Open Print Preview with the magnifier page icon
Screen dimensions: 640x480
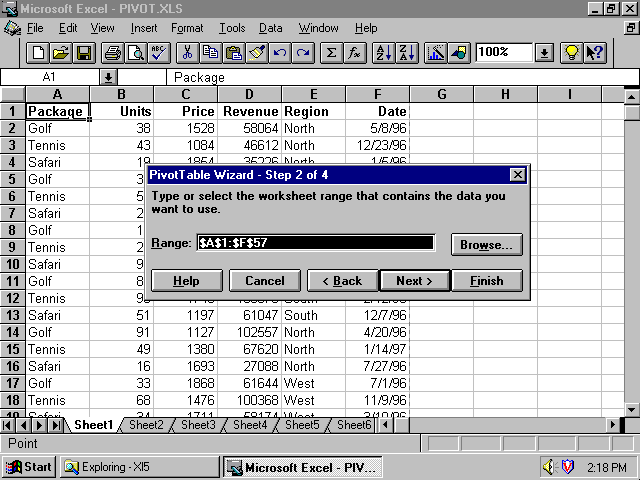(136, 53)
